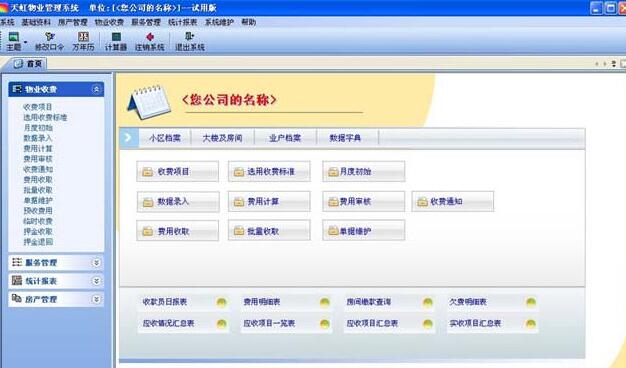The height and width of the screenshot is (368, 626).
Task: Select 选用收费标准 in the left sidebar list
Action: (45, 117)
